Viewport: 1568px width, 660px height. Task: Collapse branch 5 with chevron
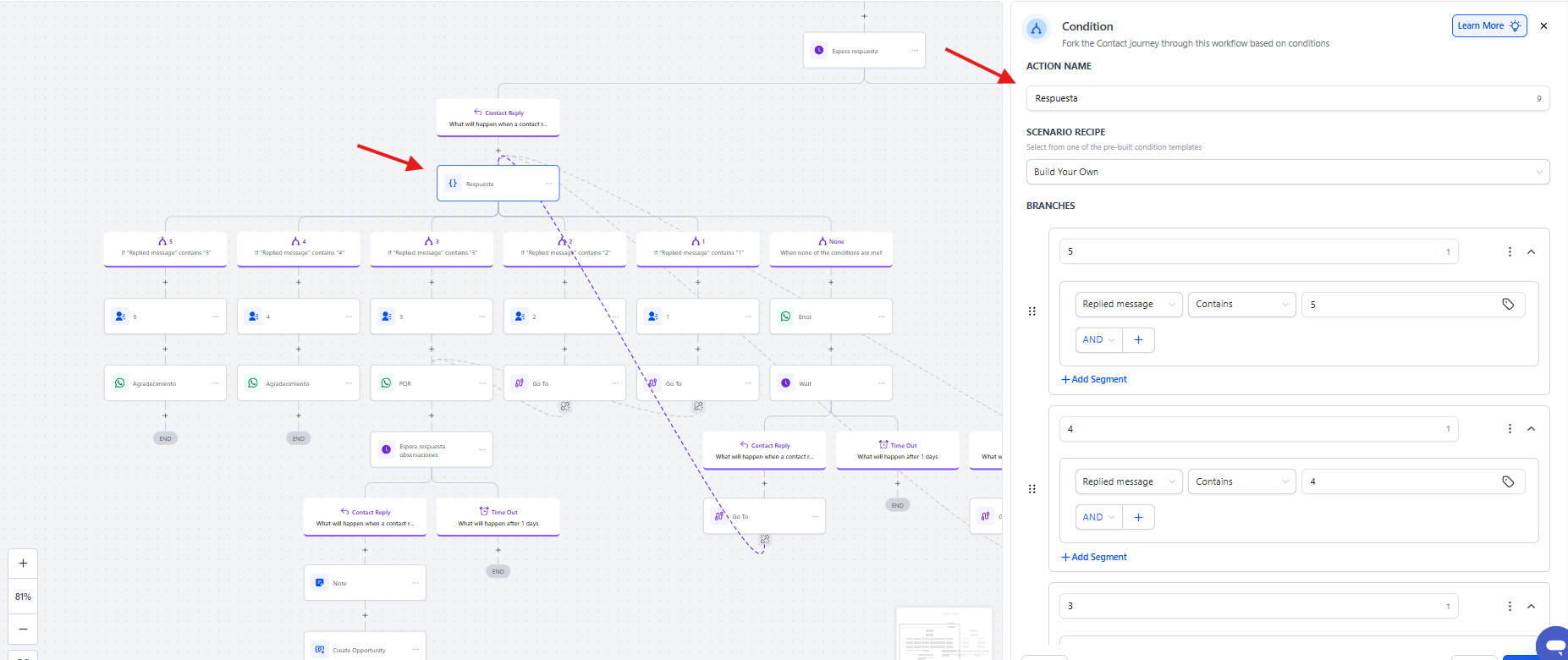click(1531, 252)
